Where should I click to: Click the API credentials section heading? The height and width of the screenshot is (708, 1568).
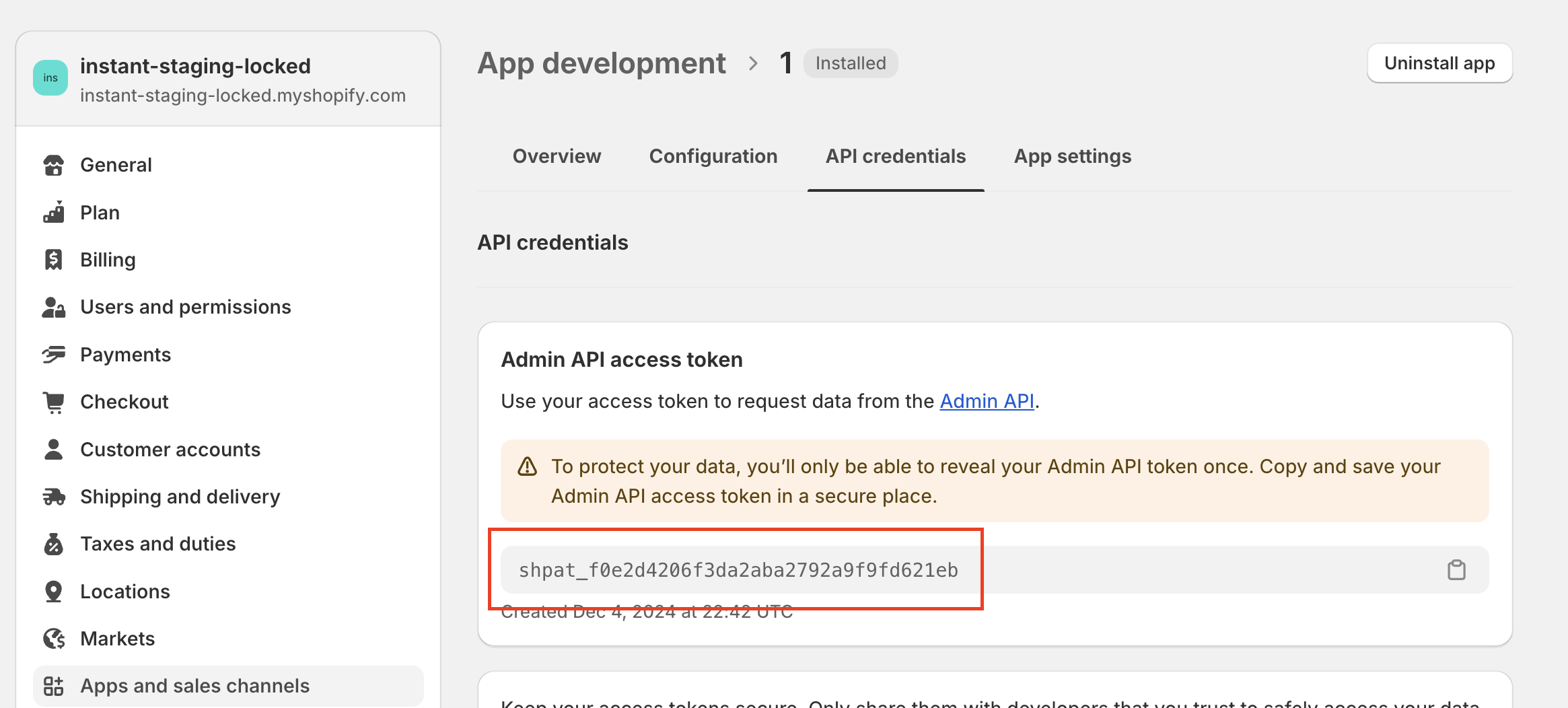tap(553, 242)
